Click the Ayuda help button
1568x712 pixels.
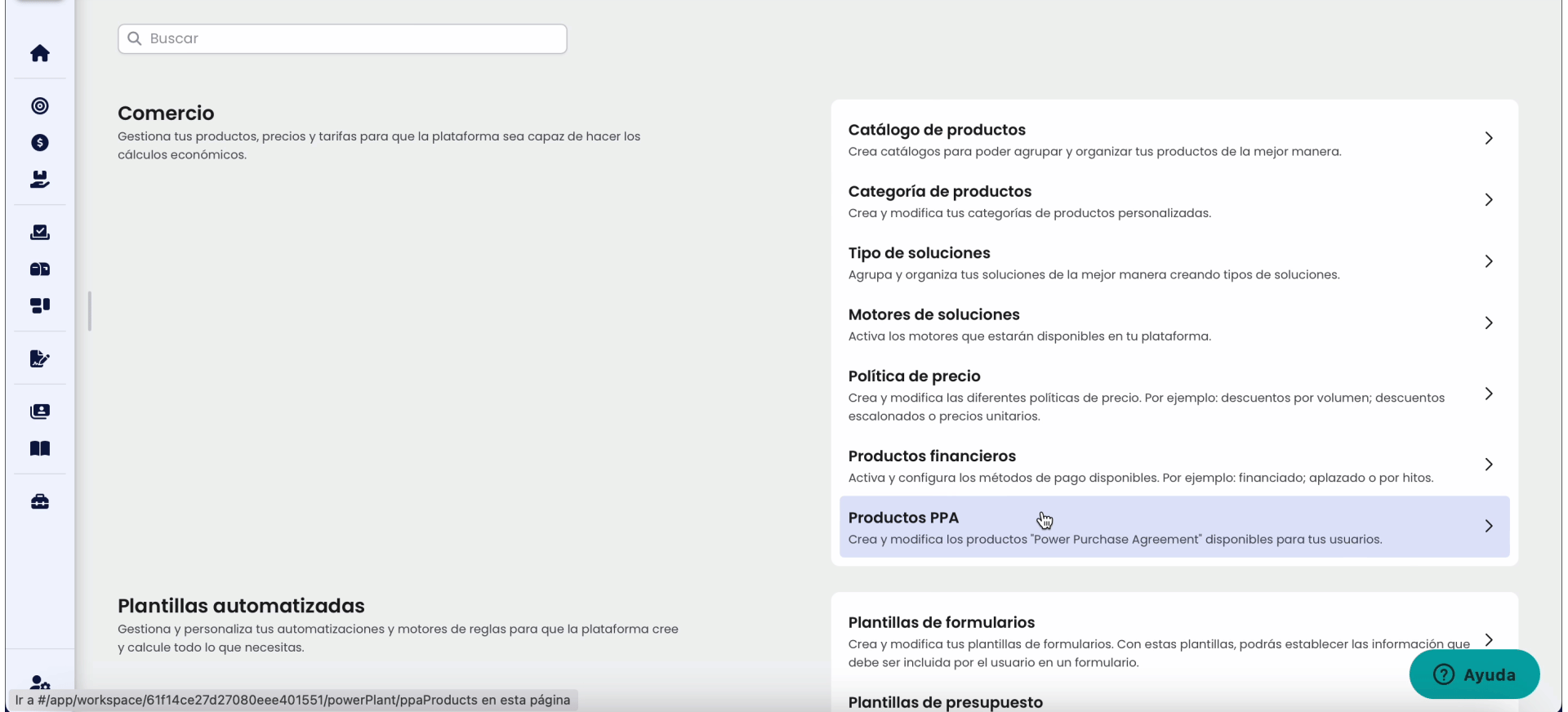pos(1474,674)
